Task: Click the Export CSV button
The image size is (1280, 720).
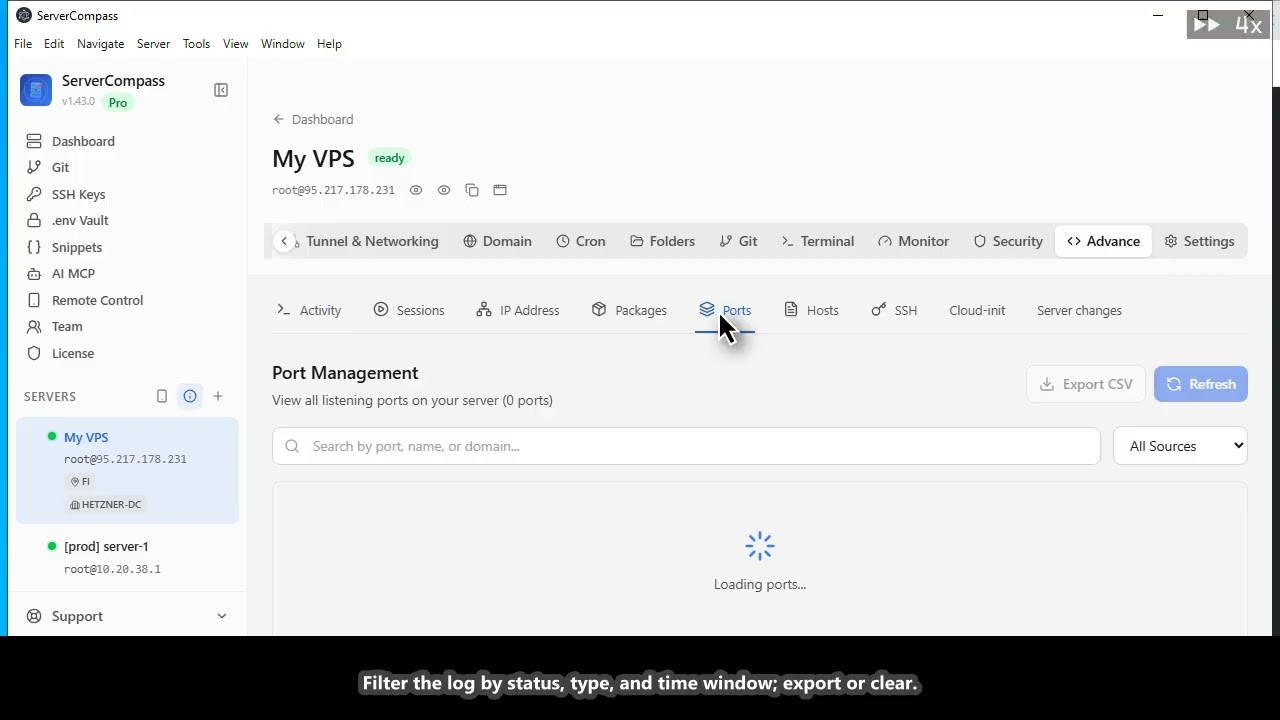Action: pyautogui.click(x=1086, y=384)
